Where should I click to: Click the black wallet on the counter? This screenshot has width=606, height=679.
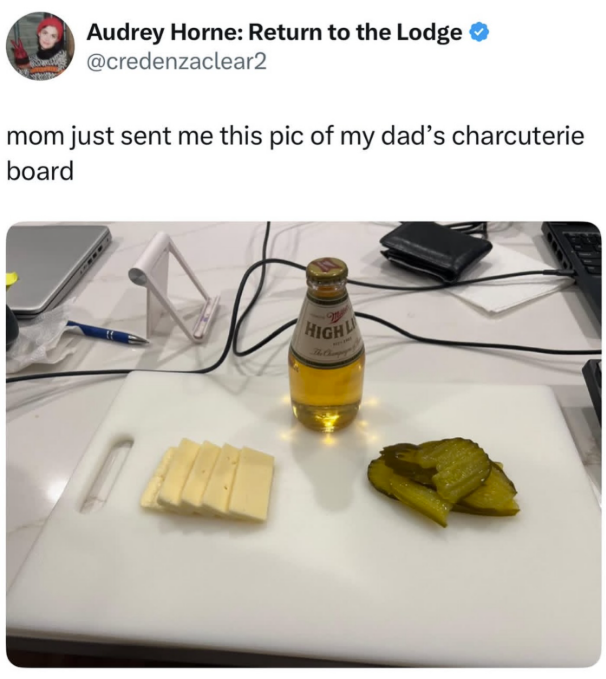pyautogui.click(x=435, y=250)
